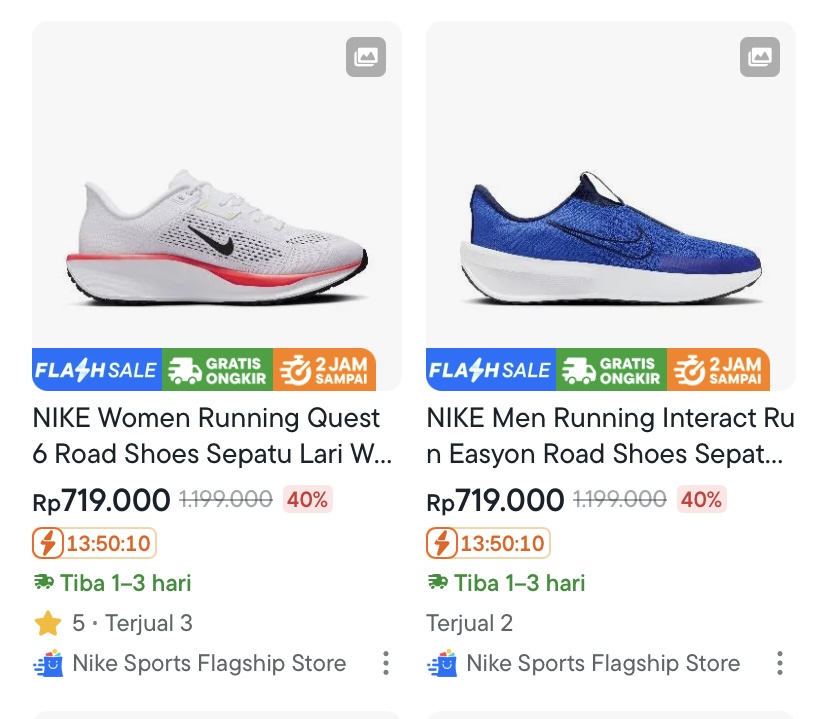Click image gallery icon on white Nike shoe
The width and height of the screenshot is (828, 719).
(x=366, y=57)
